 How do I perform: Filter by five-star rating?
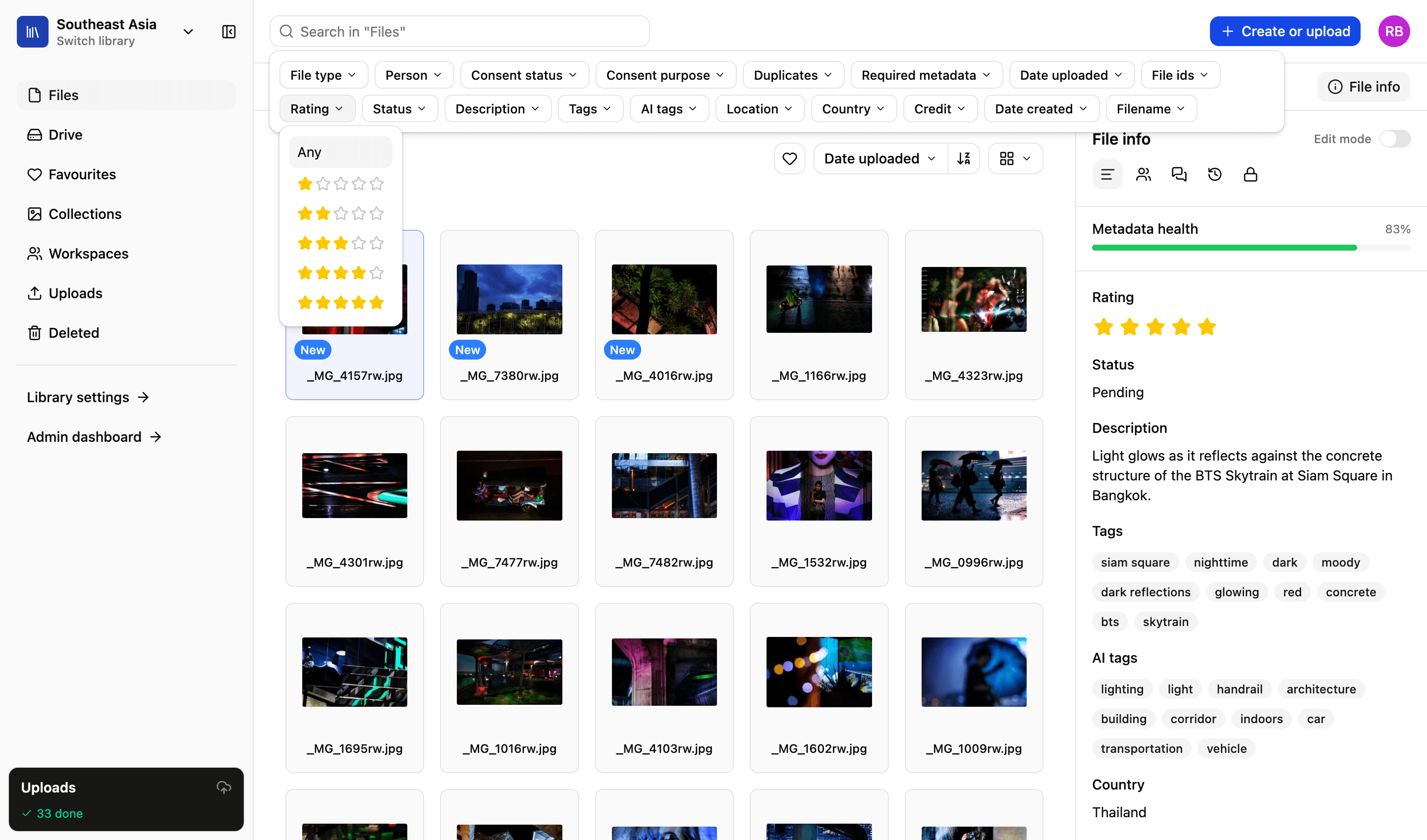340,303
